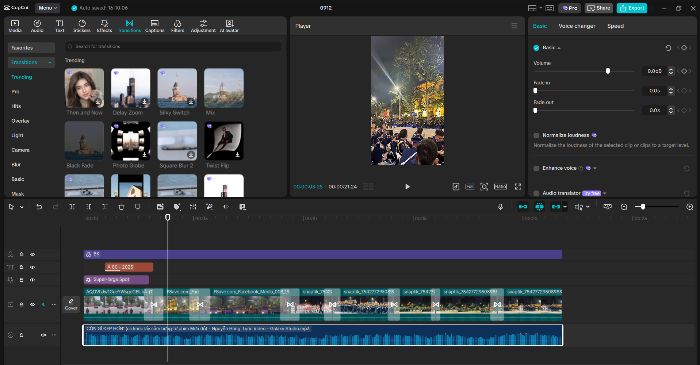
Task: Download the Delay Zoom transition
Action: [x=145, y=102]
